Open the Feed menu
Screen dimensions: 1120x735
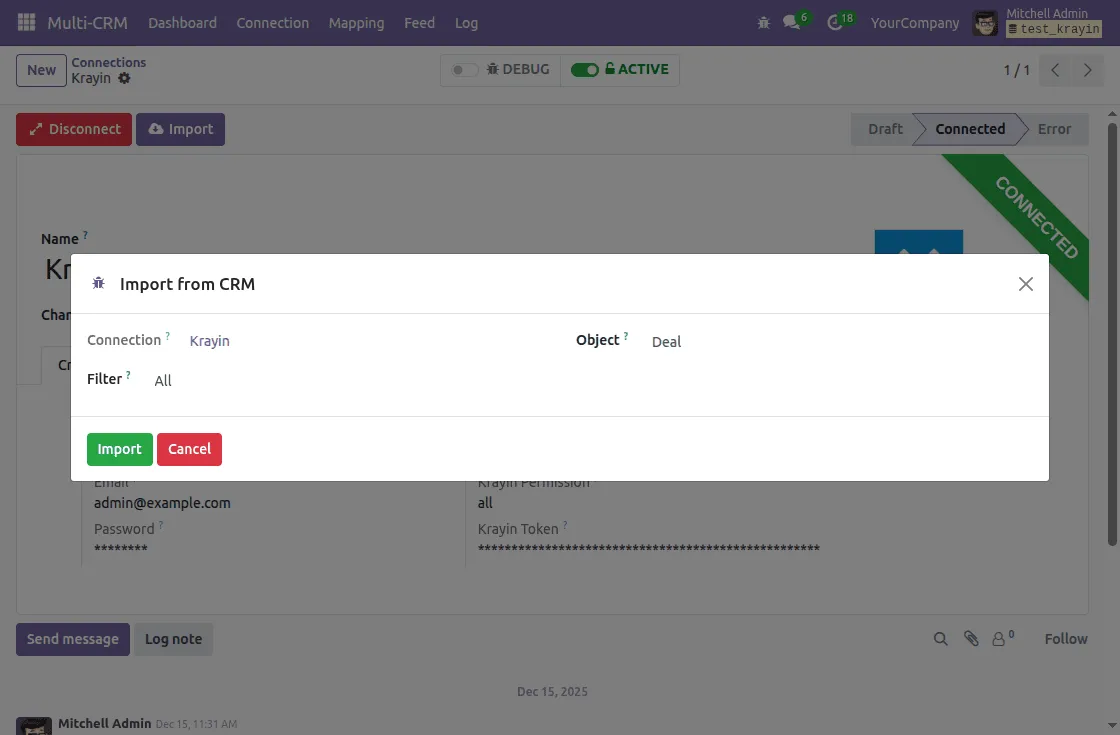tap(419, 23)
